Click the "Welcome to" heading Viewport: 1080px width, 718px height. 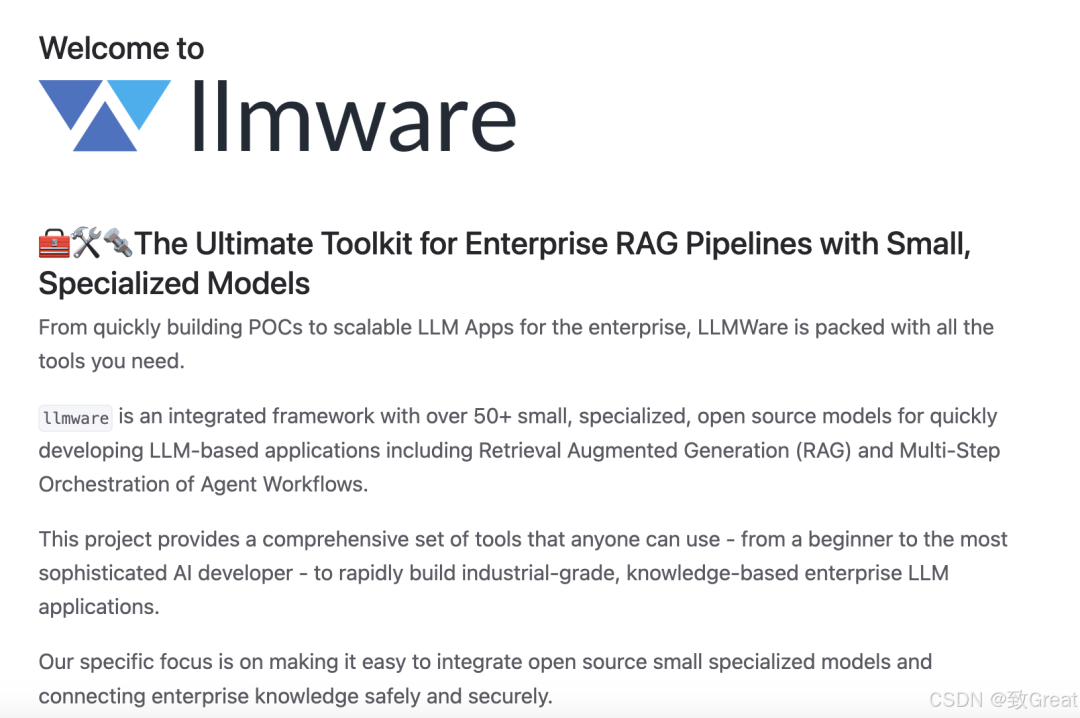click(121, 48)
